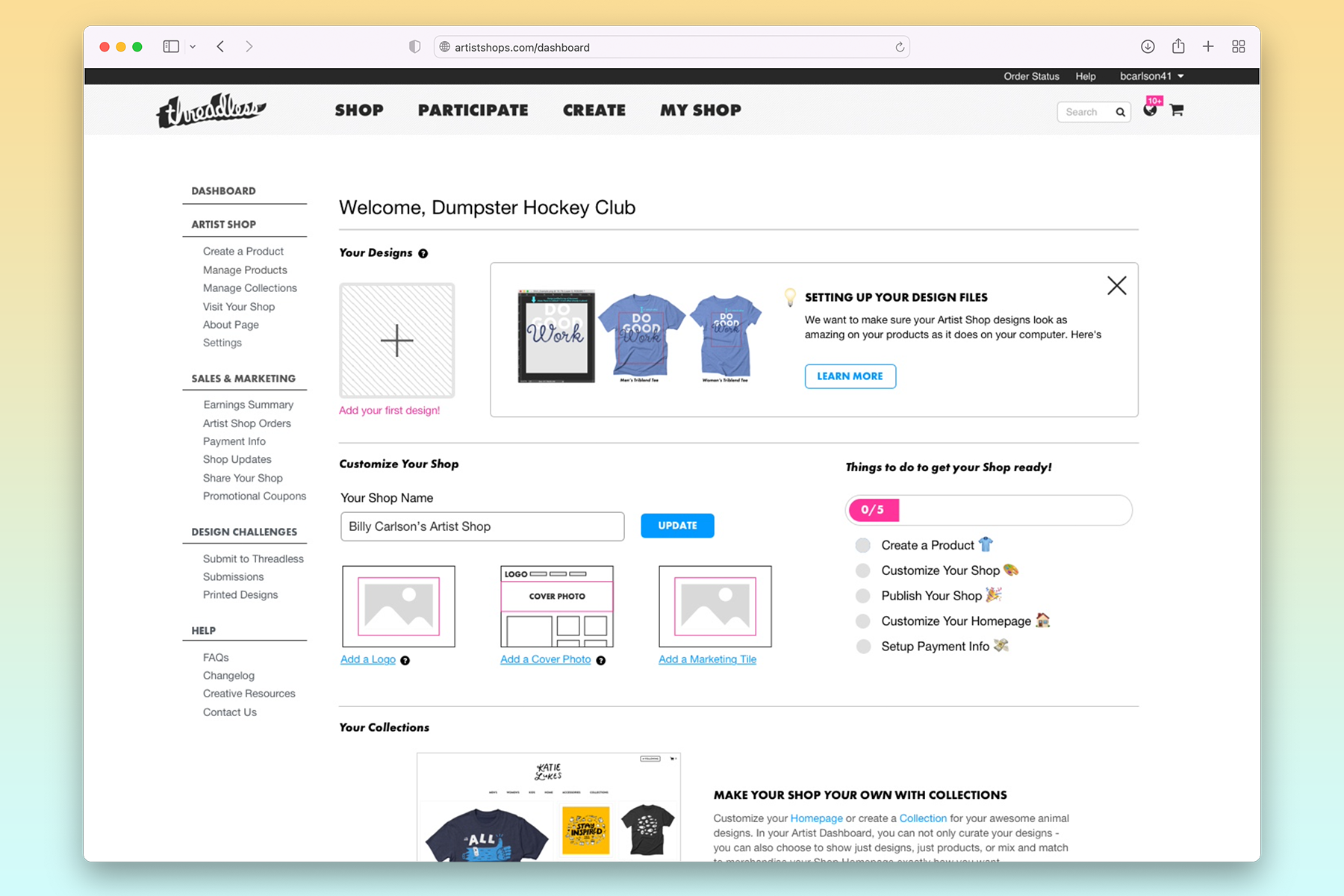Open Earnings Summary in the sidebar
Viewport: 1344px width, 896px height.
(249, 405)
